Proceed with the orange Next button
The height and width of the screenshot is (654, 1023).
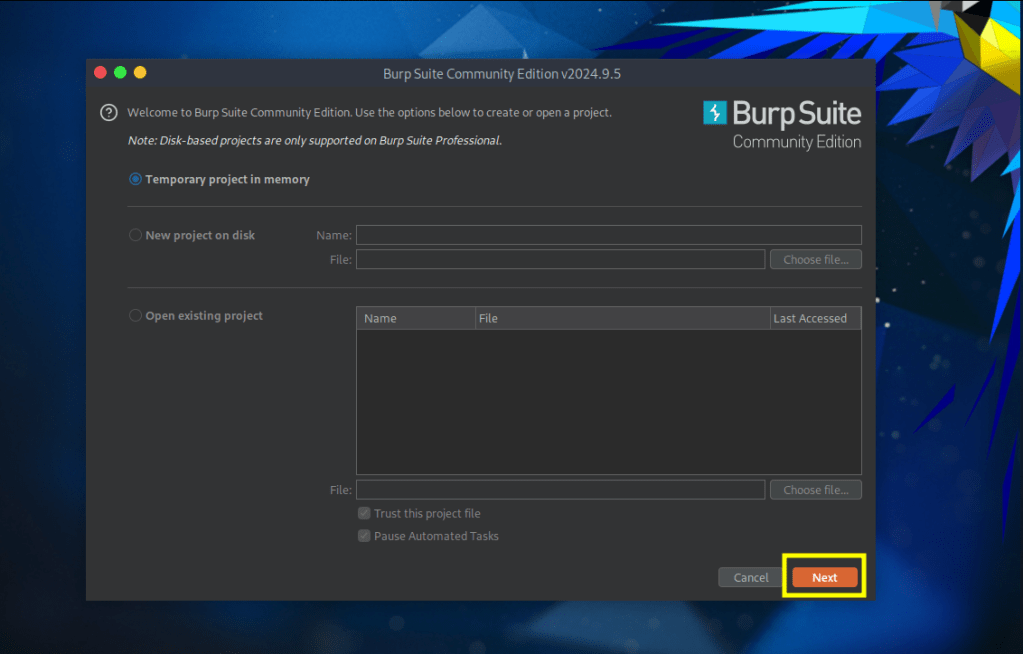pyautogui.click(x=824, y=578)
